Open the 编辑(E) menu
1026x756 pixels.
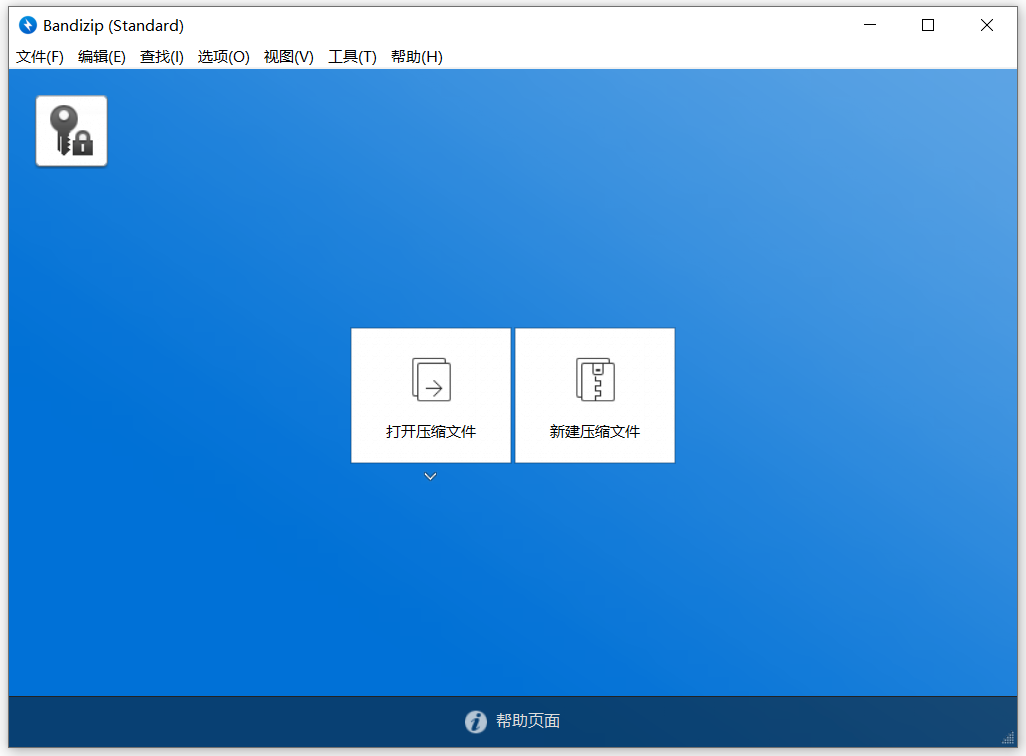[101, 57]
